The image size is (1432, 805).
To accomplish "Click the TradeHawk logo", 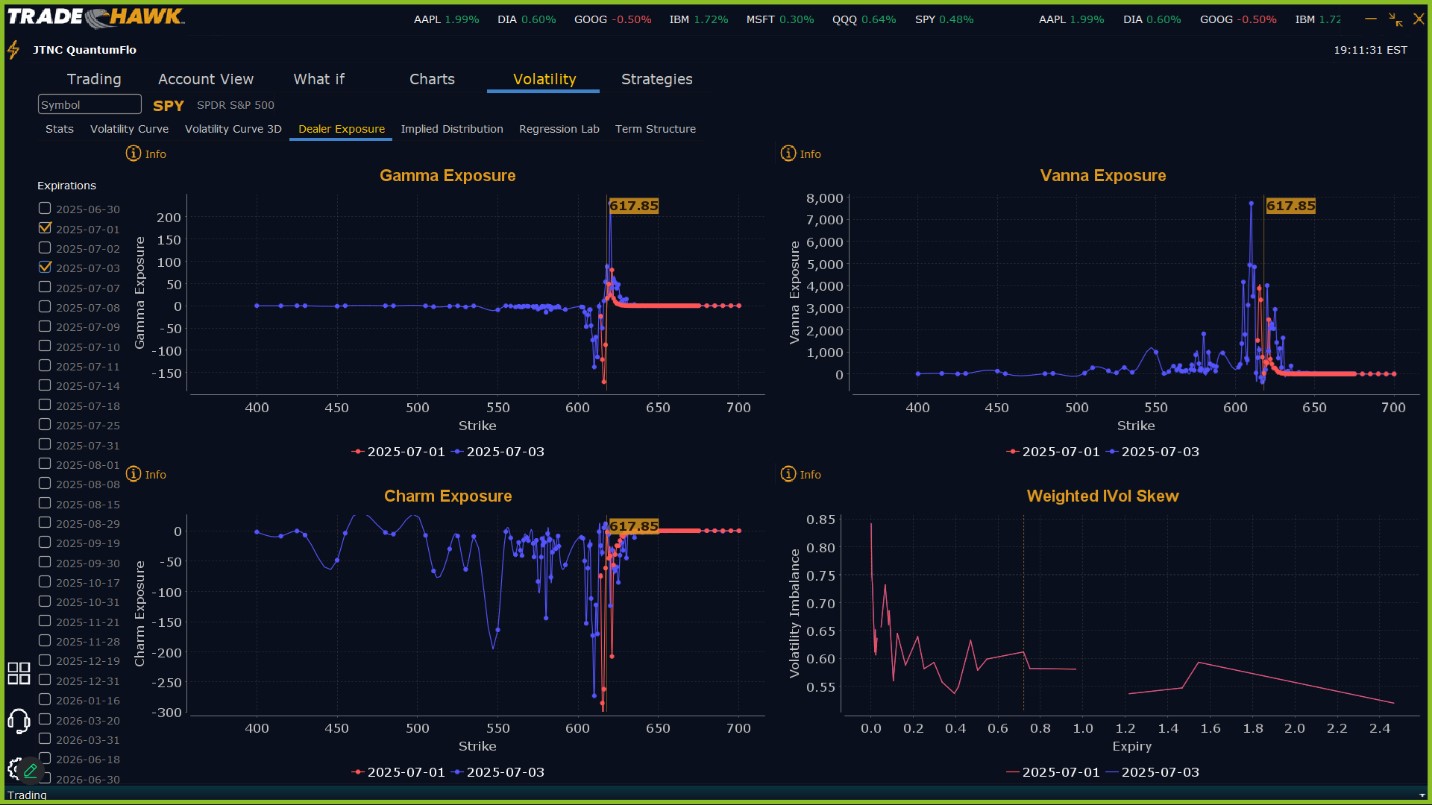I will 96,16.
